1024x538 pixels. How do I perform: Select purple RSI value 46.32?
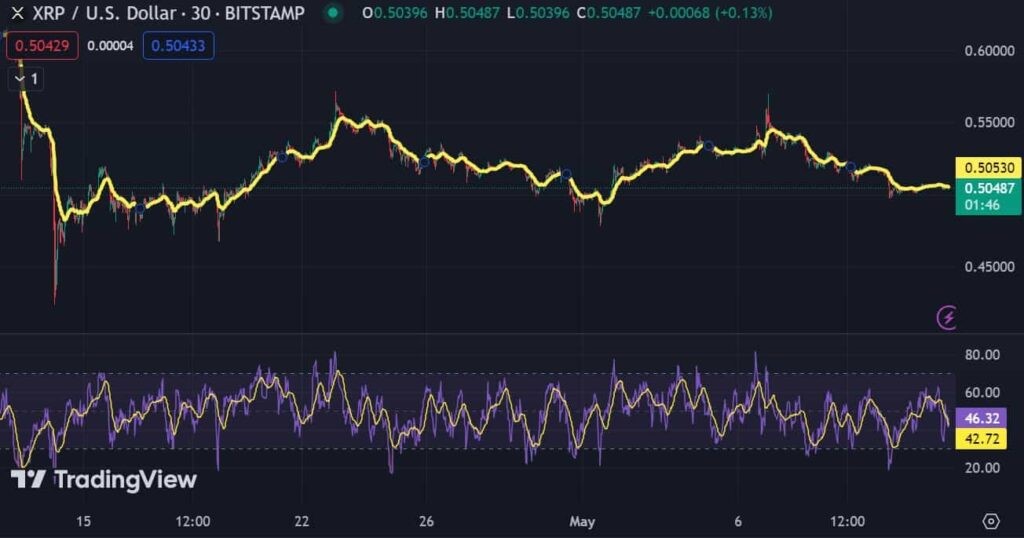coord(982,418)
